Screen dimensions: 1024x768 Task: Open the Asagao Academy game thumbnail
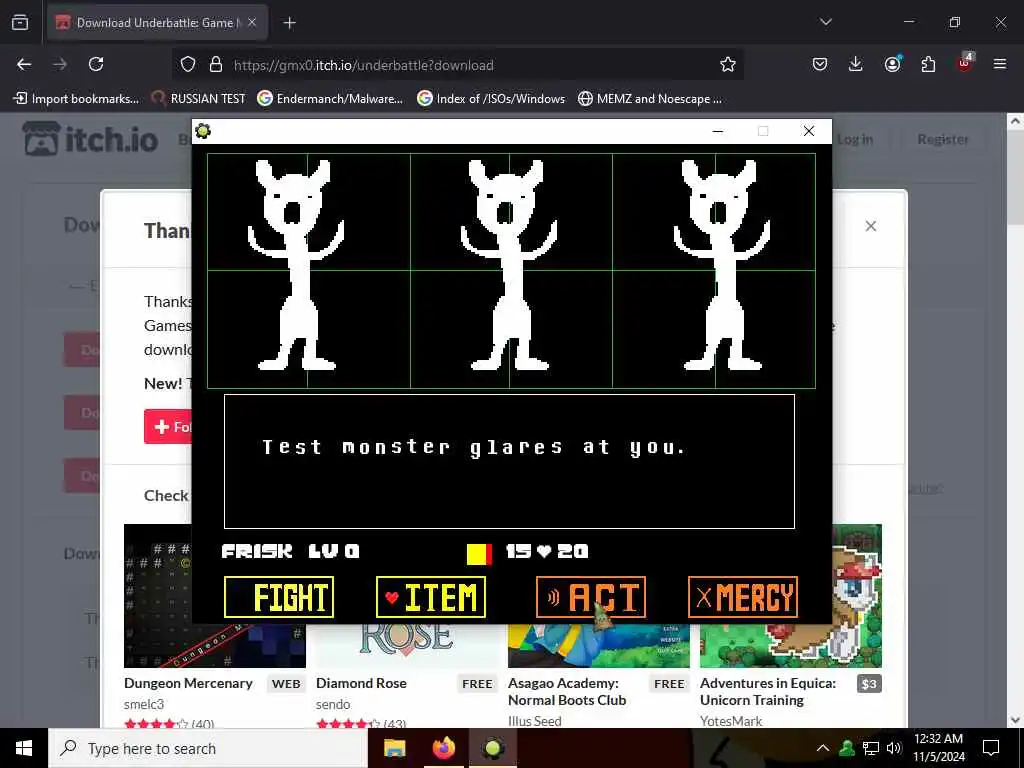click(599, 645)
